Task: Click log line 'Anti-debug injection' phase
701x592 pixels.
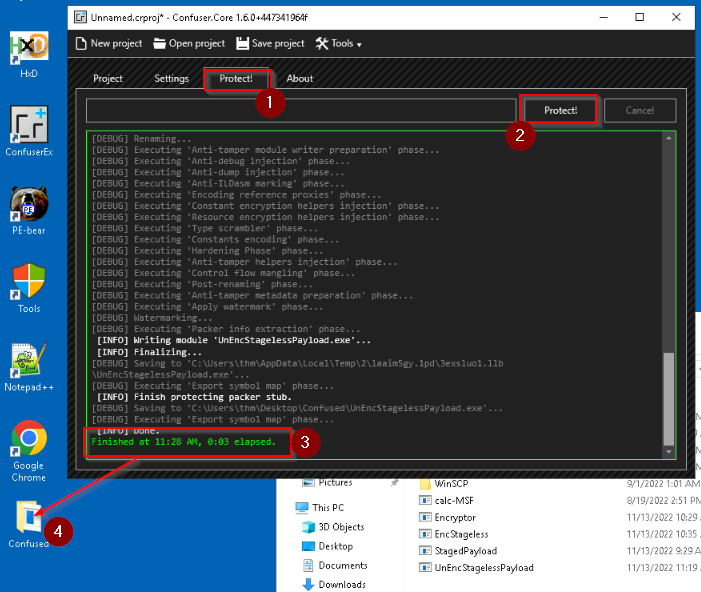Action: (220, 161)
